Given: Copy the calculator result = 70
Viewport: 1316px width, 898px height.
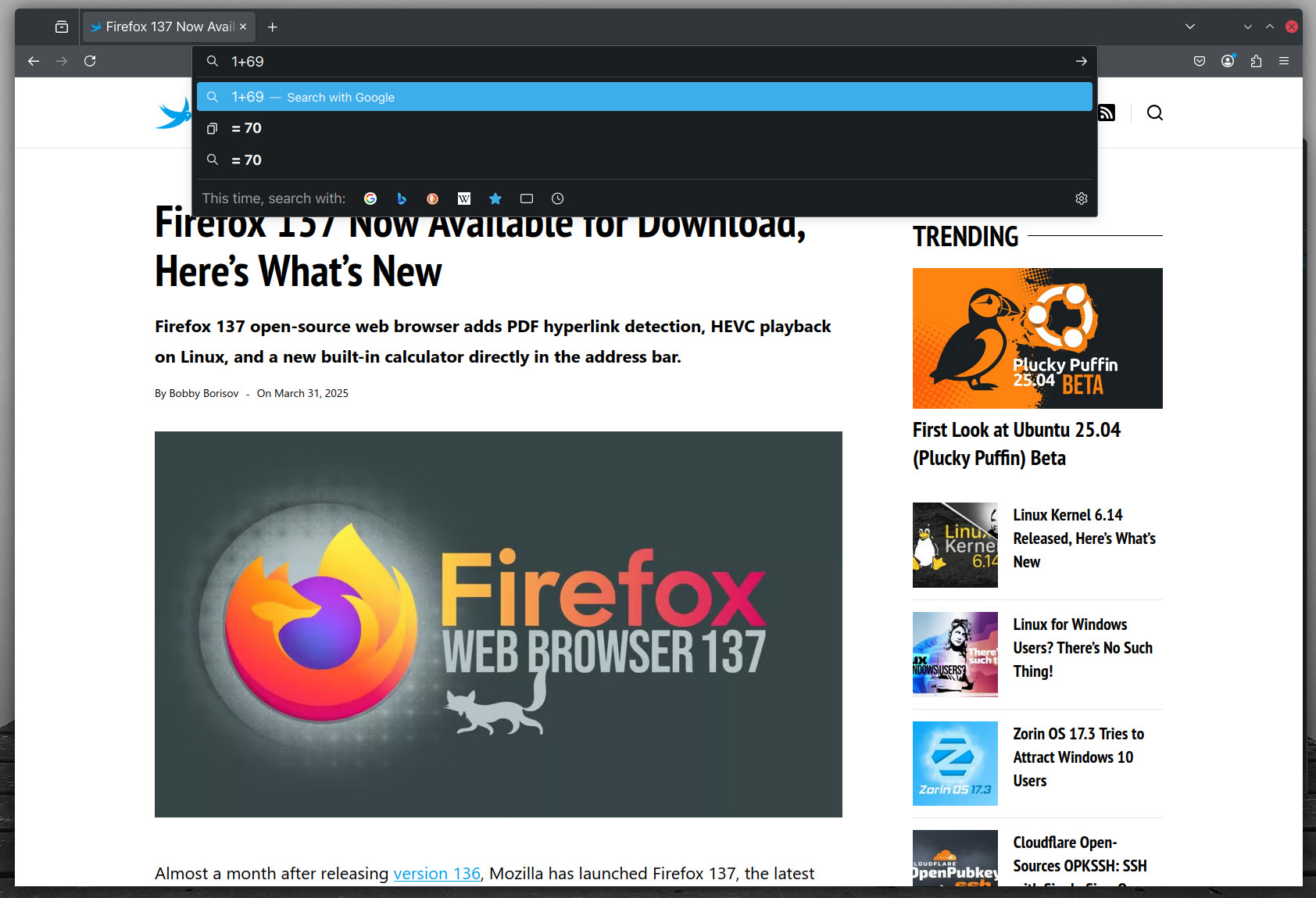Looking at the screenshot, I should point(645,128).
